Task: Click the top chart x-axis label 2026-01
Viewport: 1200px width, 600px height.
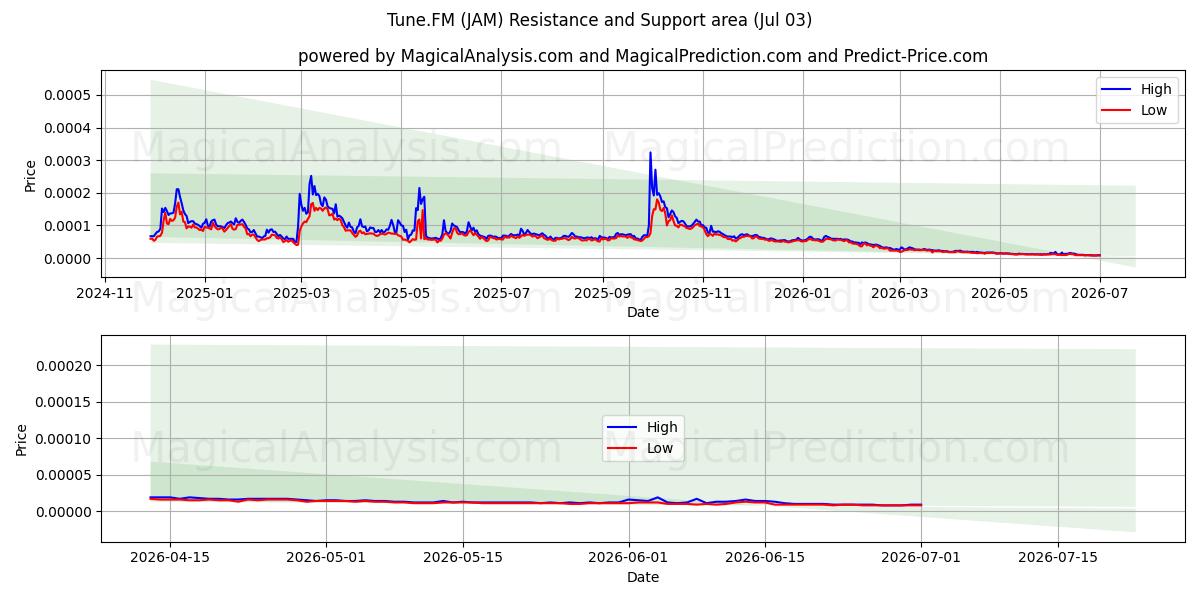Action: (x=802, y=293)
